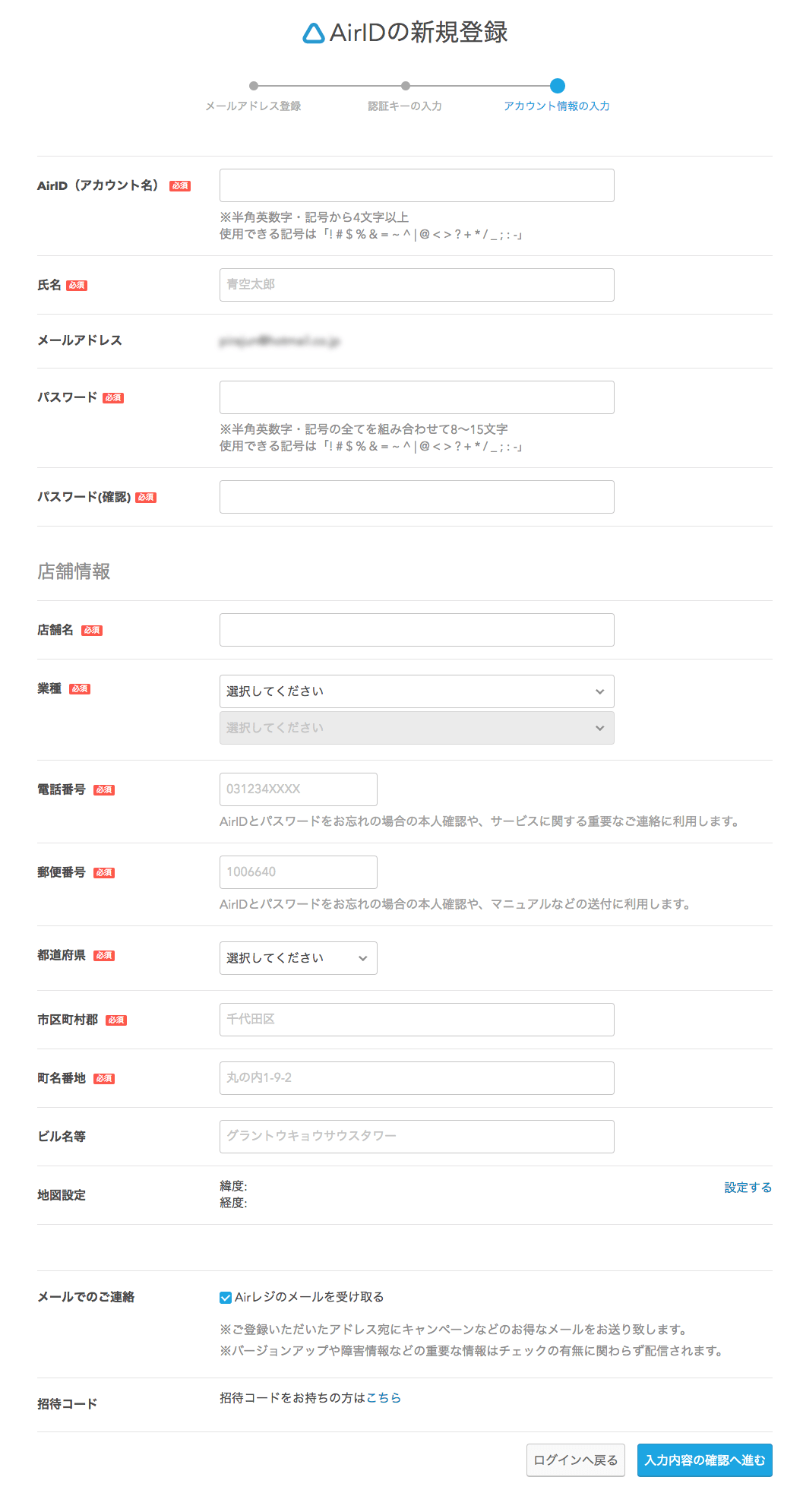Click the blurred email address text
The width and height of the screenshot is (803, 1512).
coord(280,341)
